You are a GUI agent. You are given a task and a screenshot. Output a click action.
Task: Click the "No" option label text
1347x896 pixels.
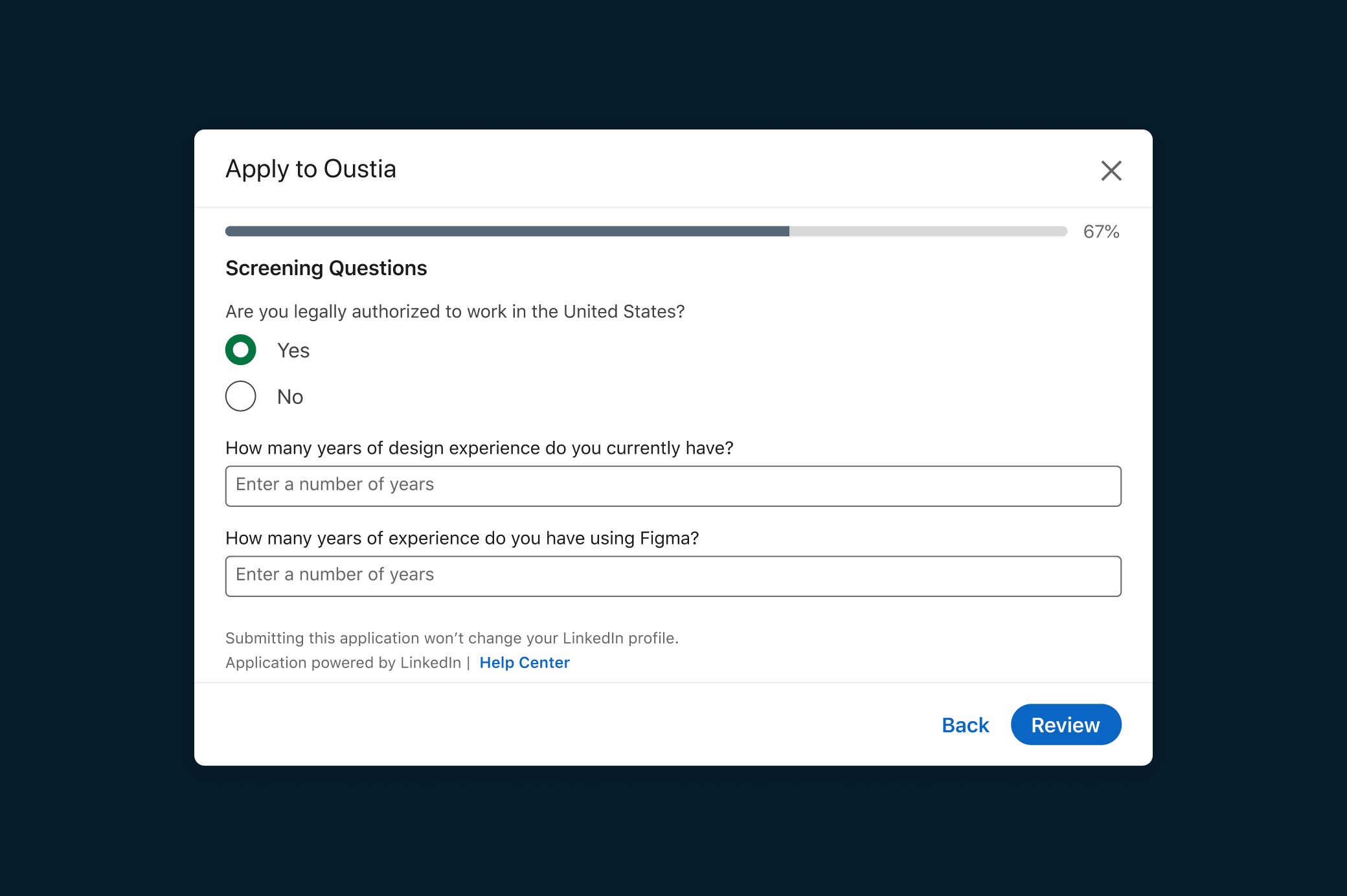[290, 397]
